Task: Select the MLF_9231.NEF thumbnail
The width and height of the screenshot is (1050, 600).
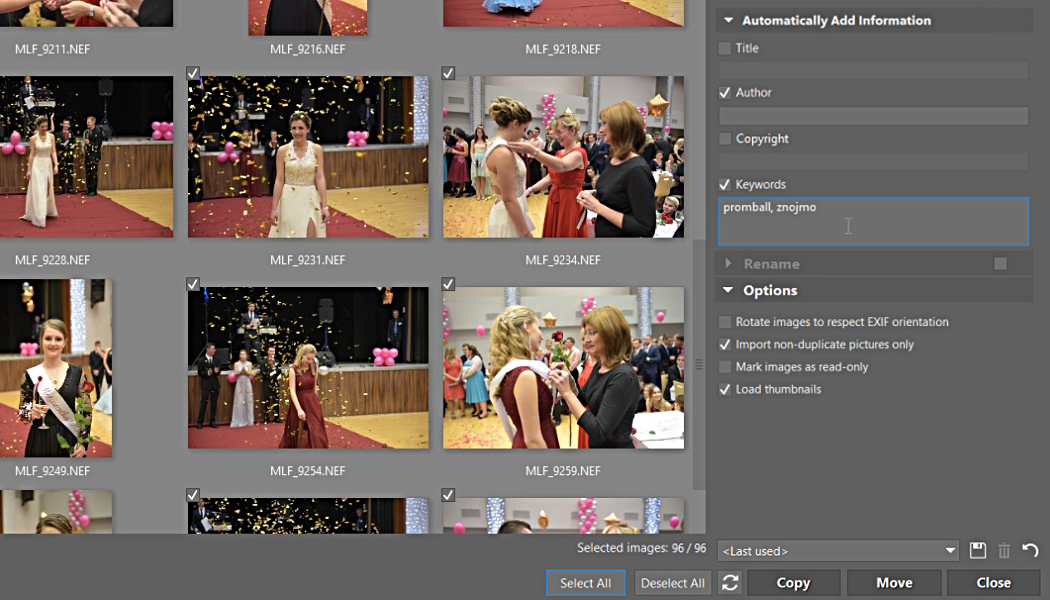Action: (308, 157)
